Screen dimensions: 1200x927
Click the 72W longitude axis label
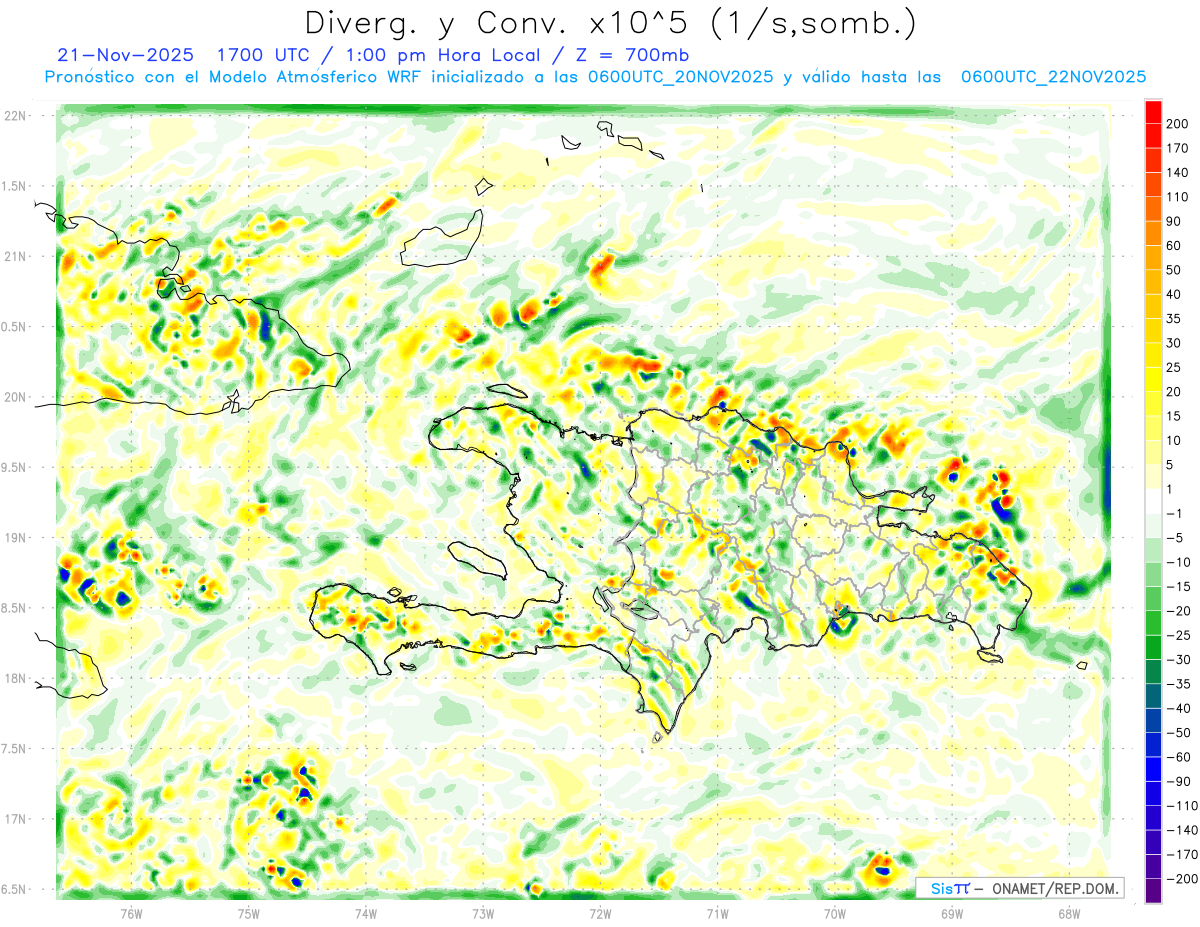point(600,912)
